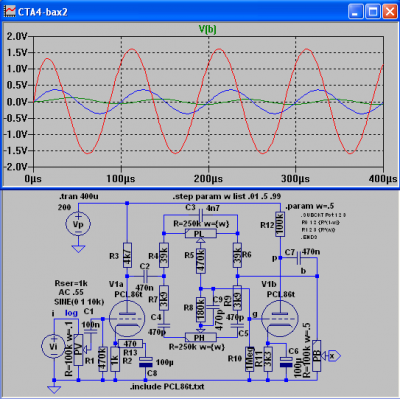
Task: Click the 1.5V vertical axis label
Action: (x=16, y=52)
